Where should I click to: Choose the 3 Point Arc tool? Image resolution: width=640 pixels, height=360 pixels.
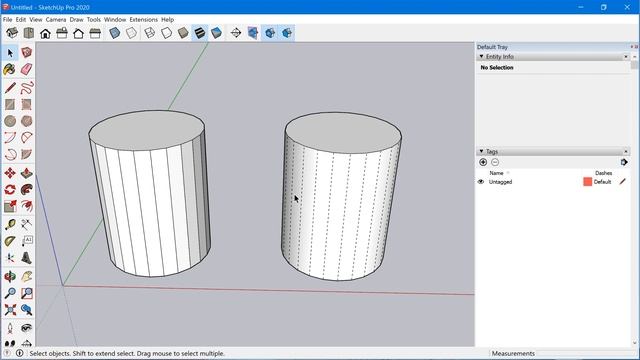tap(10, 154)
